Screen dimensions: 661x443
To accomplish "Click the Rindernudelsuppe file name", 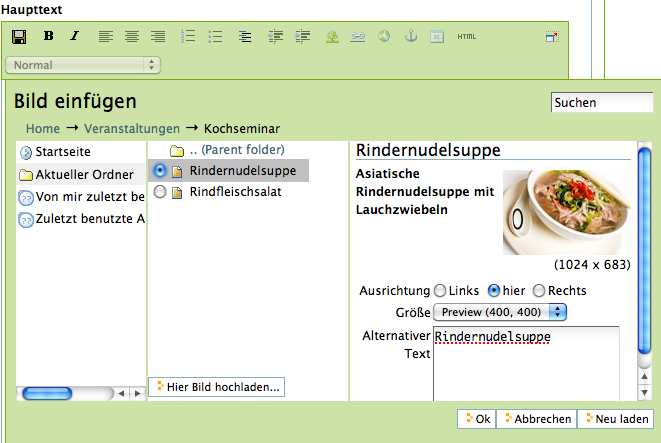I will click(x=243, y=171).
